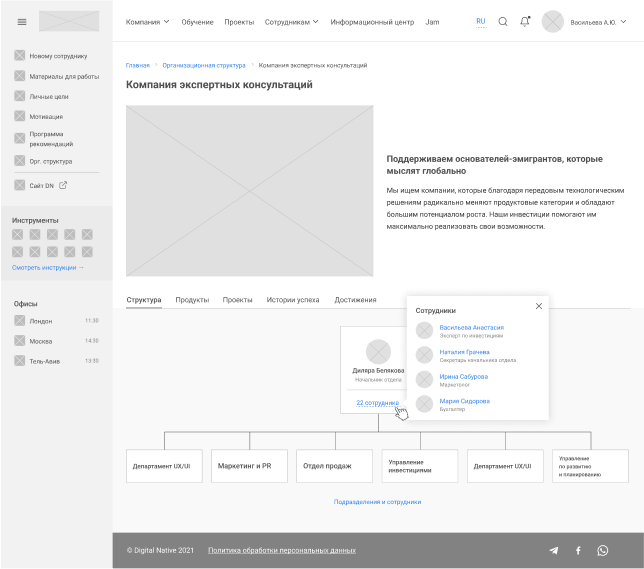The height and width of the screenshot is (569, 644).
Task: Click the Сайт DN sidebar label
Action: click(41, 186)
